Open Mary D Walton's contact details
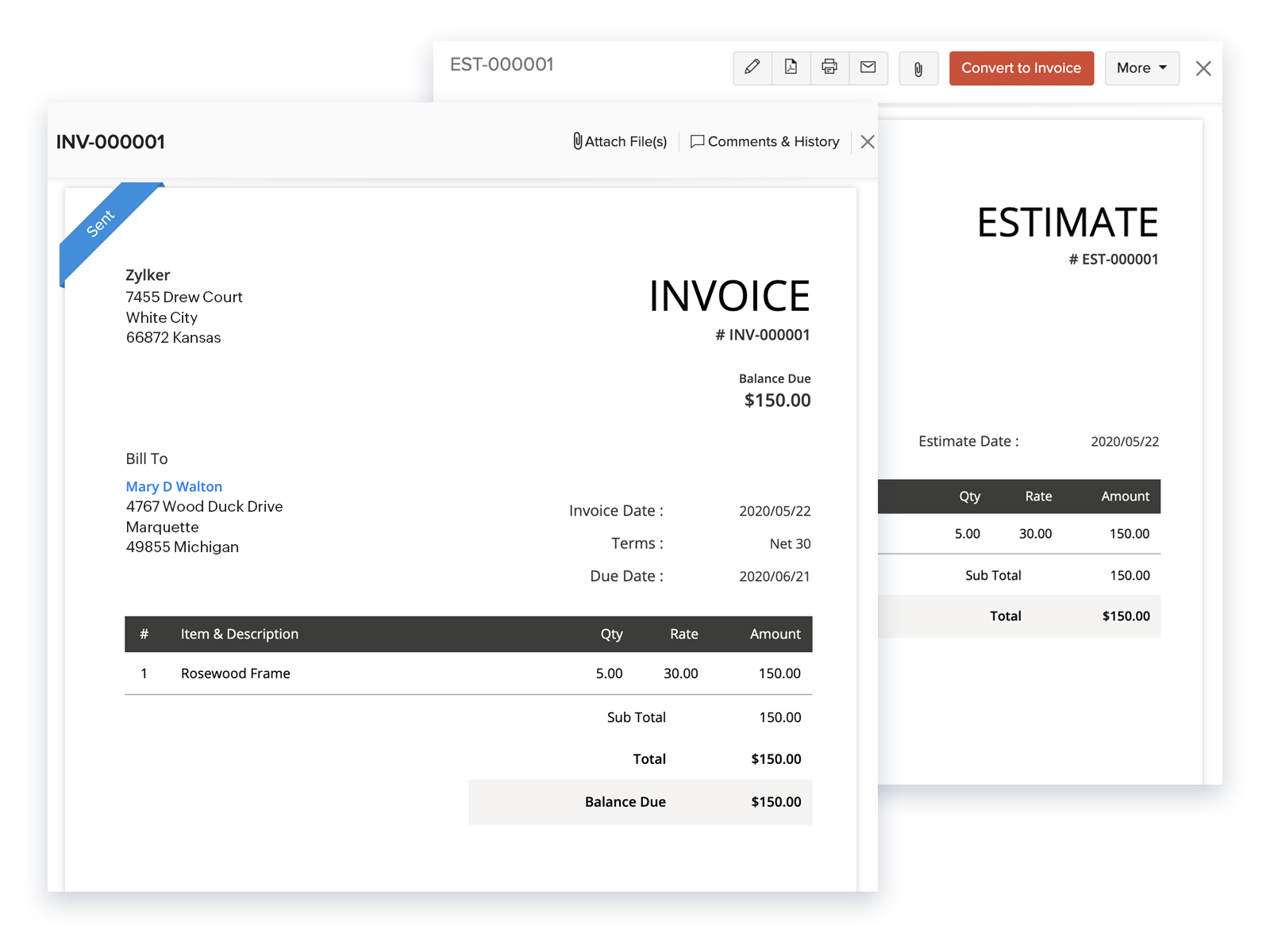Image resolution: width=1270 pixels, height=952 pixels. [x=174, y=486]
